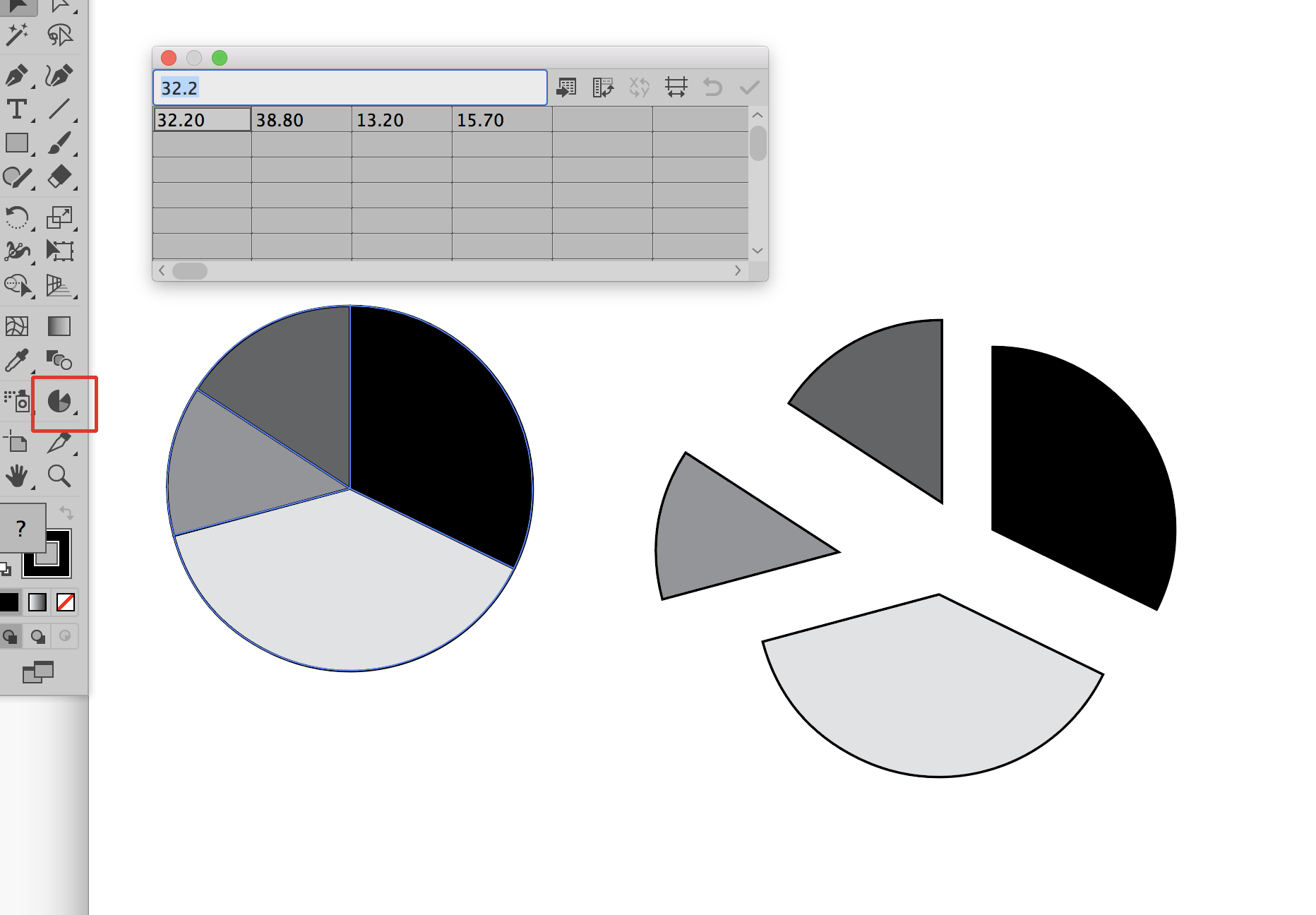This screenshot has width=1316, height=915.
Task: Select the Scale tool
Action: (x=59, y=217)
